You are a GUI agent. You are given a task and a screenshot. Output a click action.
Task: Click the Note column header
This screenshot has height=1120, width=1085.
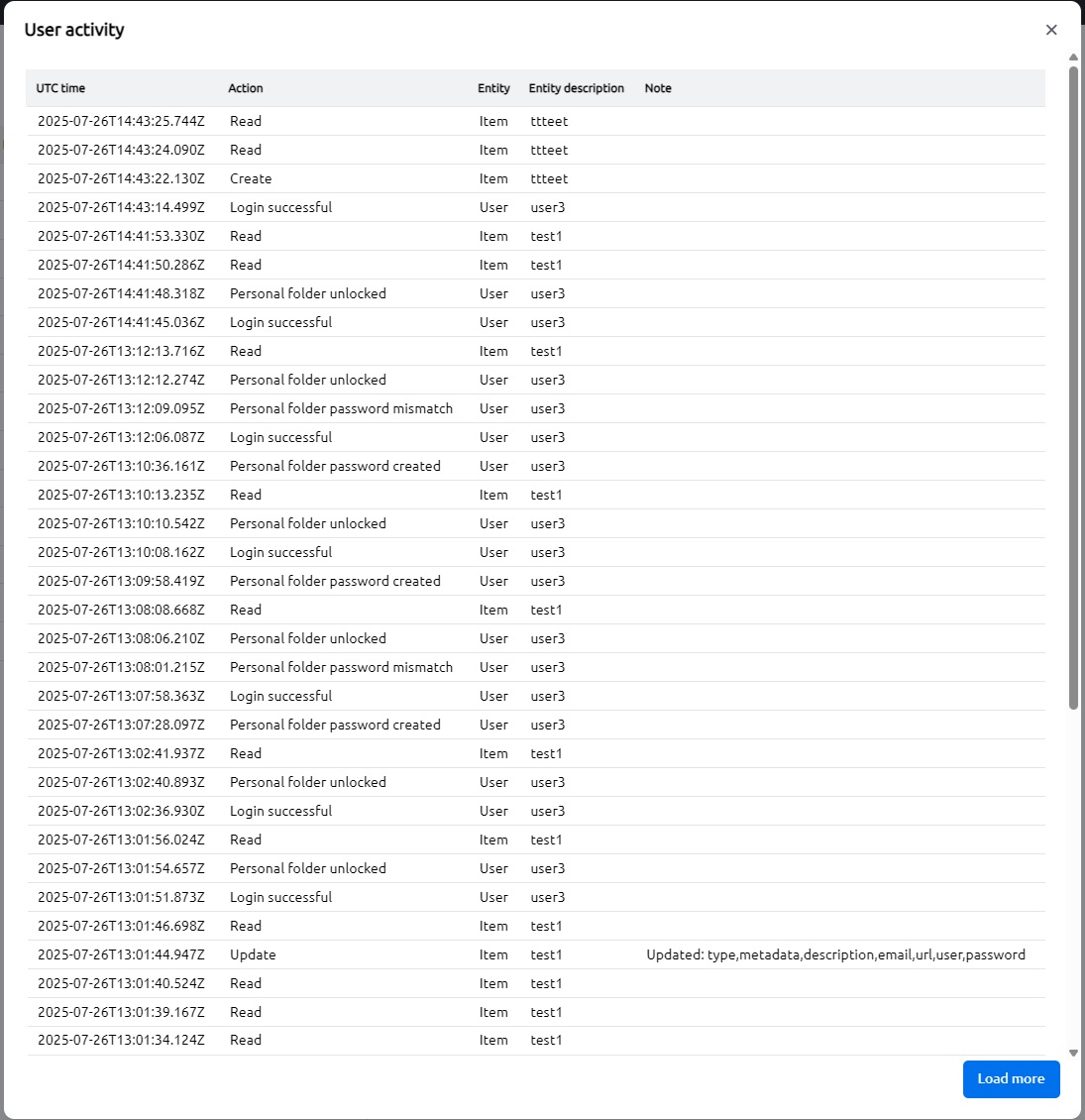(658, 88)
